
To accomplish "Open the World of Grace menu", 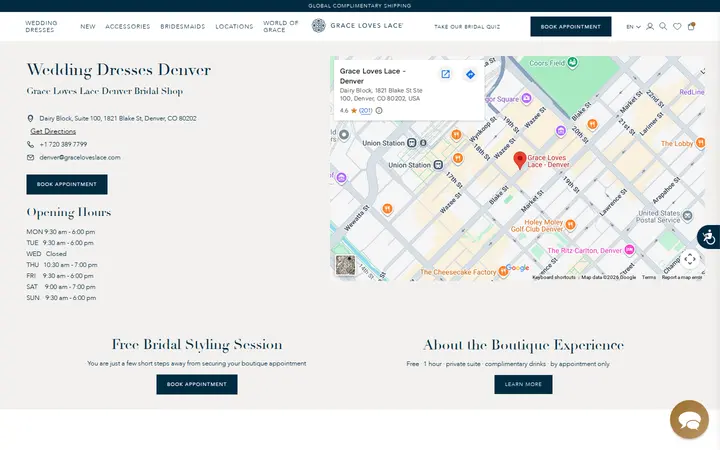I will (281, 26).
